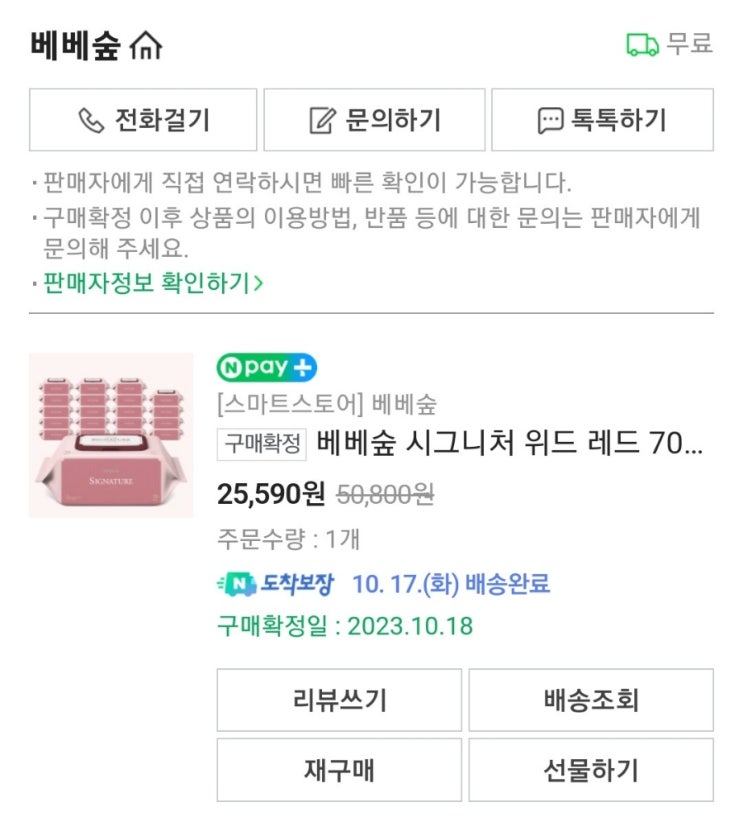Tap the 도착보장 N badge icon
The height and width of the screenshot is (826, 743).
(x=237, y=584)
